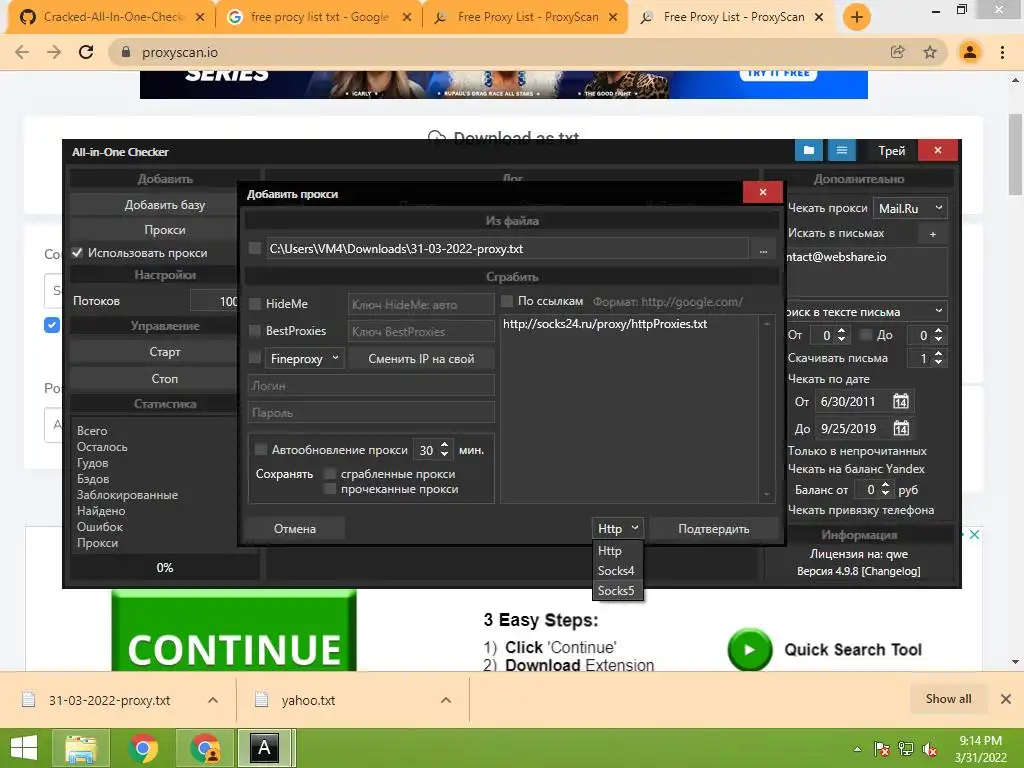Close the downloads bar

click(x=1006, y=699)
